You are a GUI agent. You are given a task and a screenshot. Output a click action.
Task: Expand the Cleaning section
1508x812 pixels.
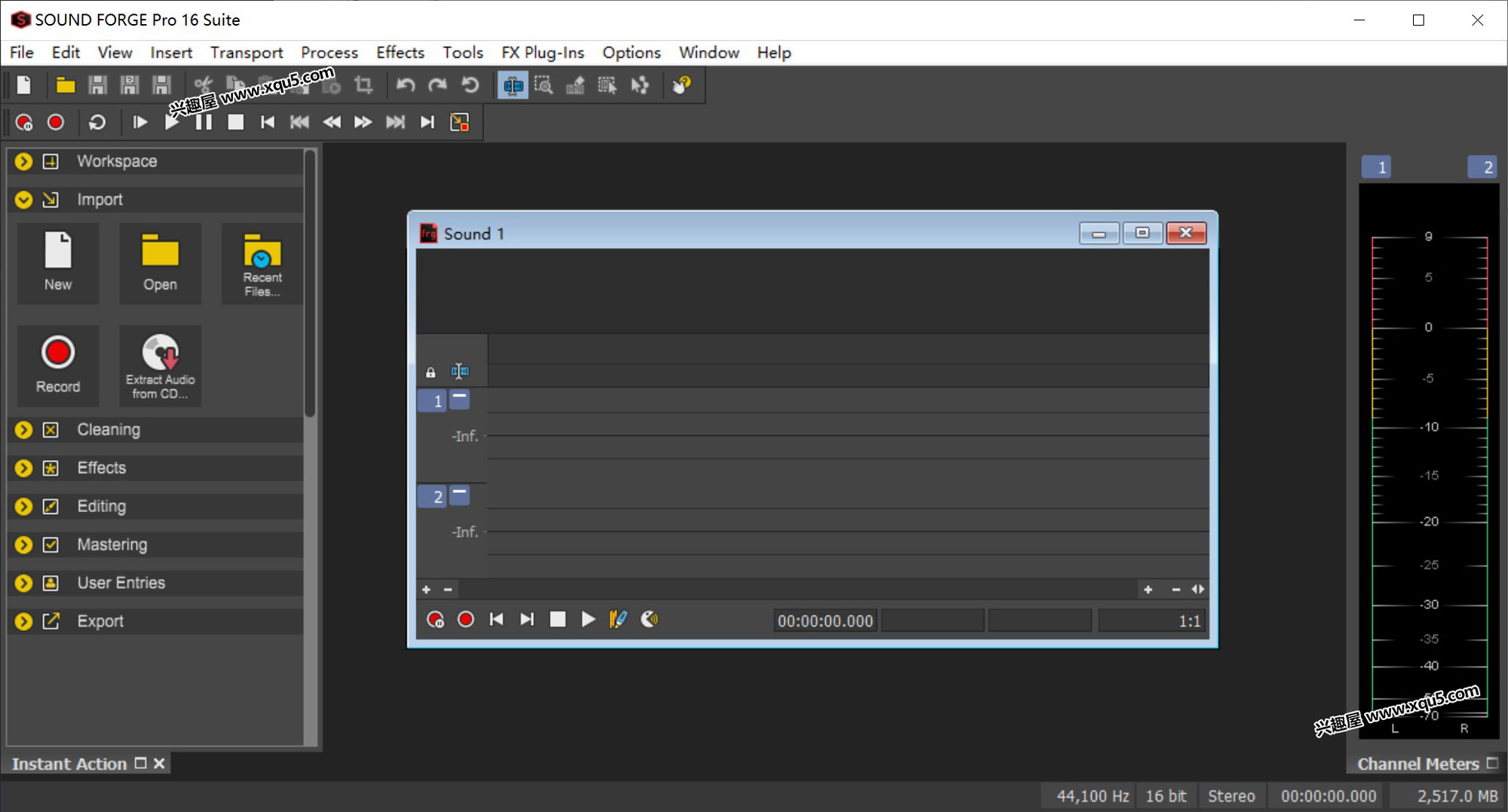point(23,430)
